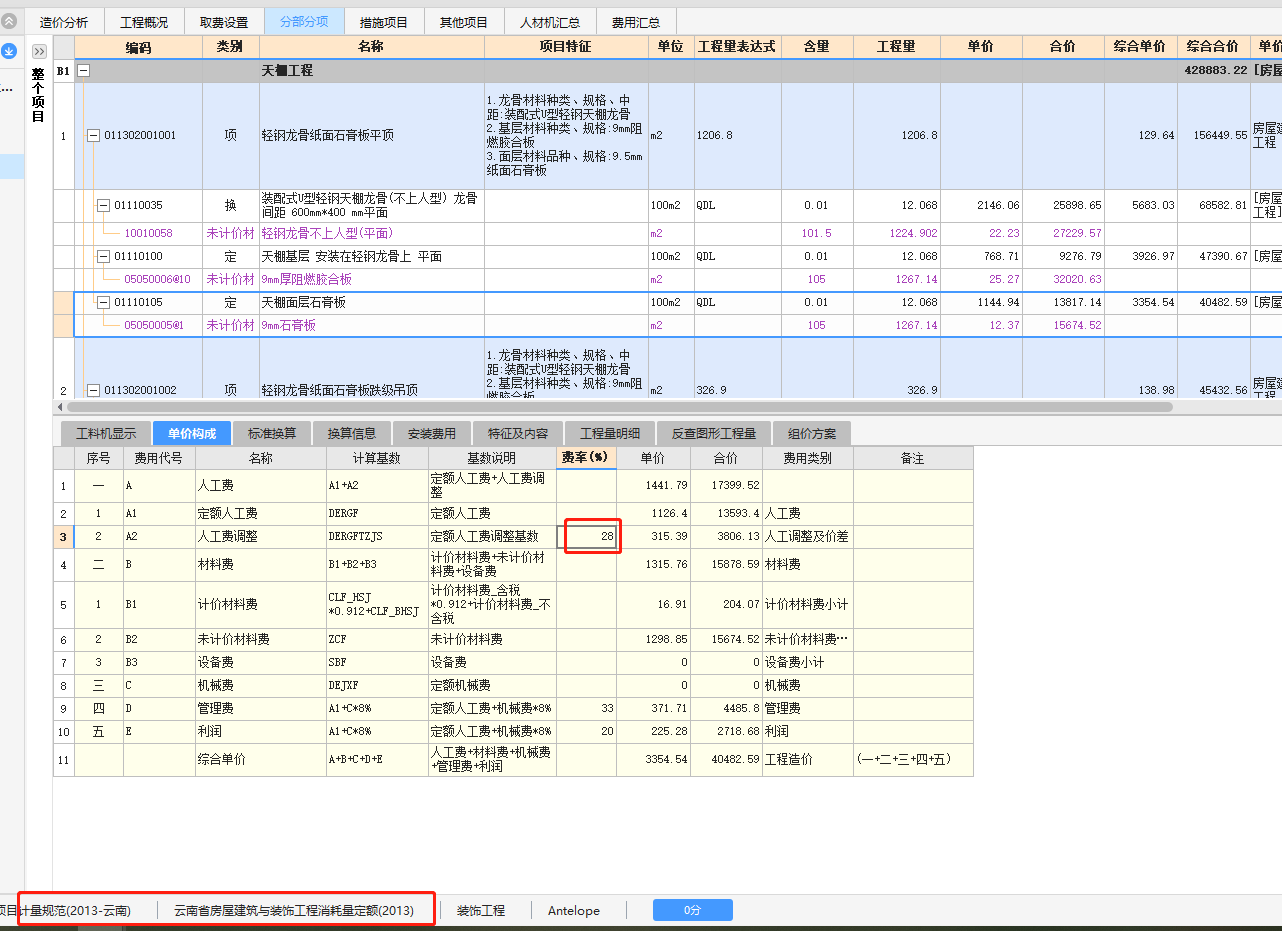
Task: Collapse quota 01110035 tree node
Action: (x=103, y=206)
